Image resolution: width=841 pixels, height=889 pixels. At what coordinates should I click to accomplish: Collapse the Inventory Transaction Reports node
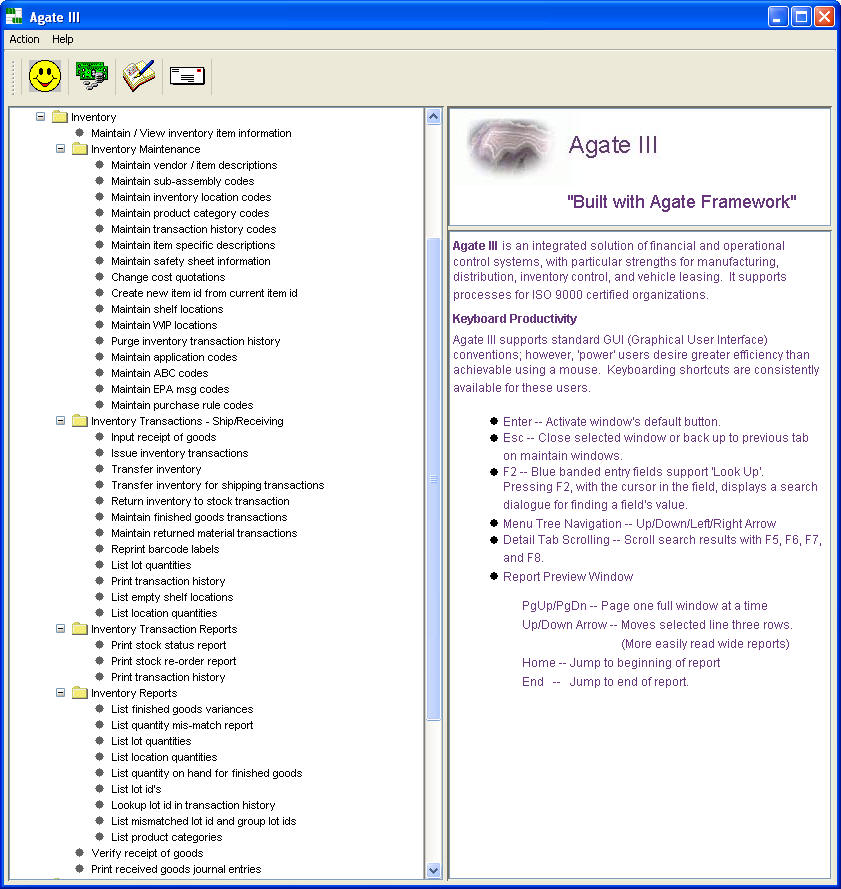point(60,629)
